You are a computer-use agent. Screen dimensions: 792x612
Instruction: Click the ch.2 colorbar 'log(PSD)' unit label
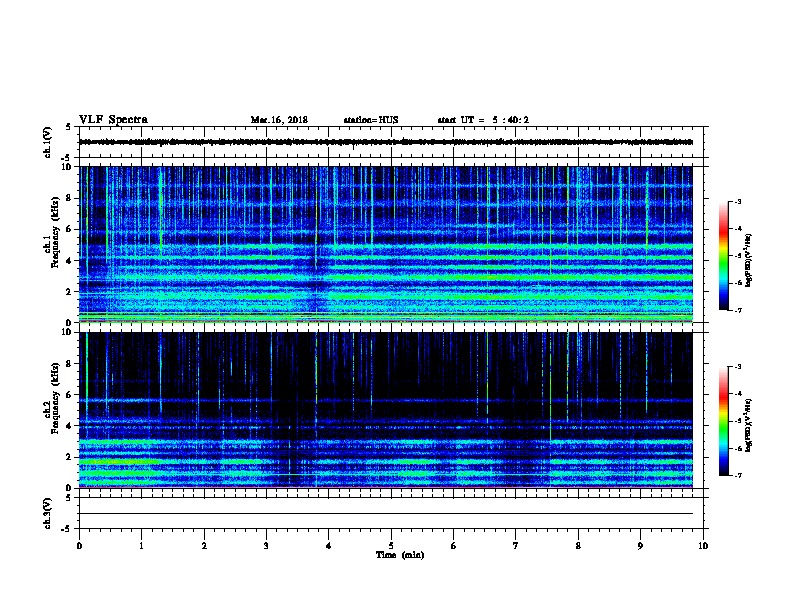[748, 426]
